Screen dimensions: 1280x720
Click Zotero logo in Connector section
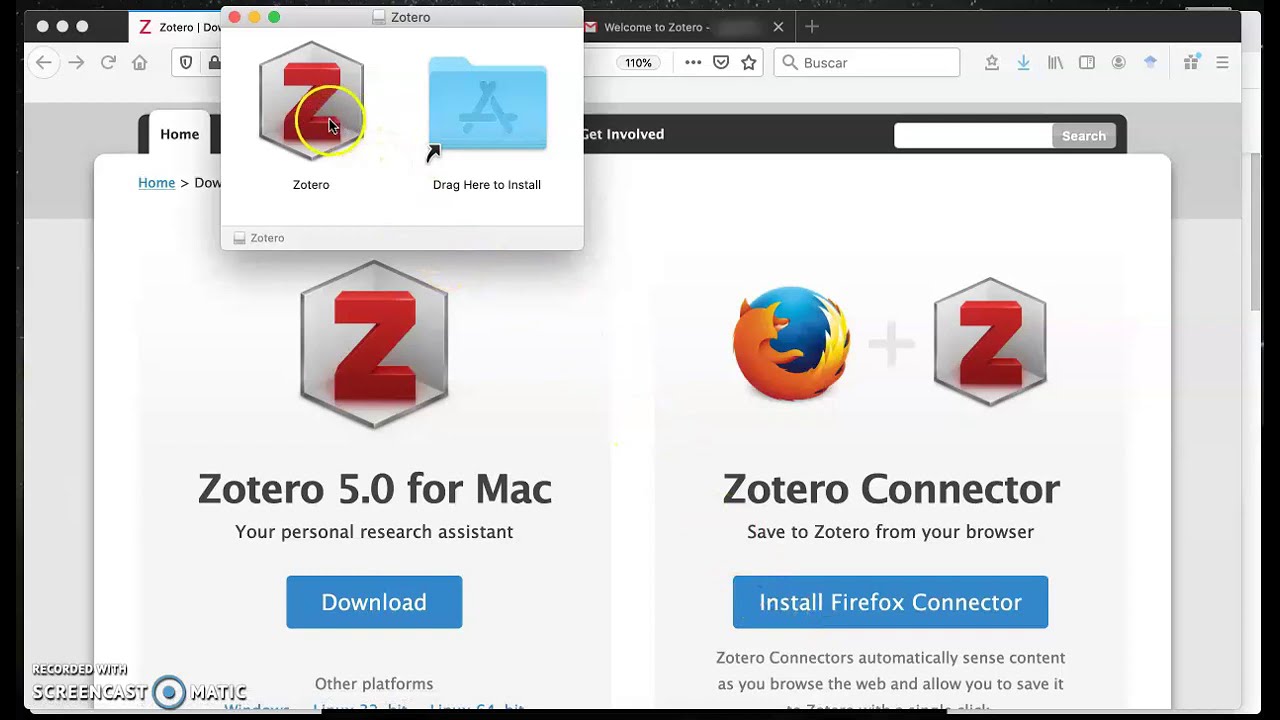coord(990,341)
